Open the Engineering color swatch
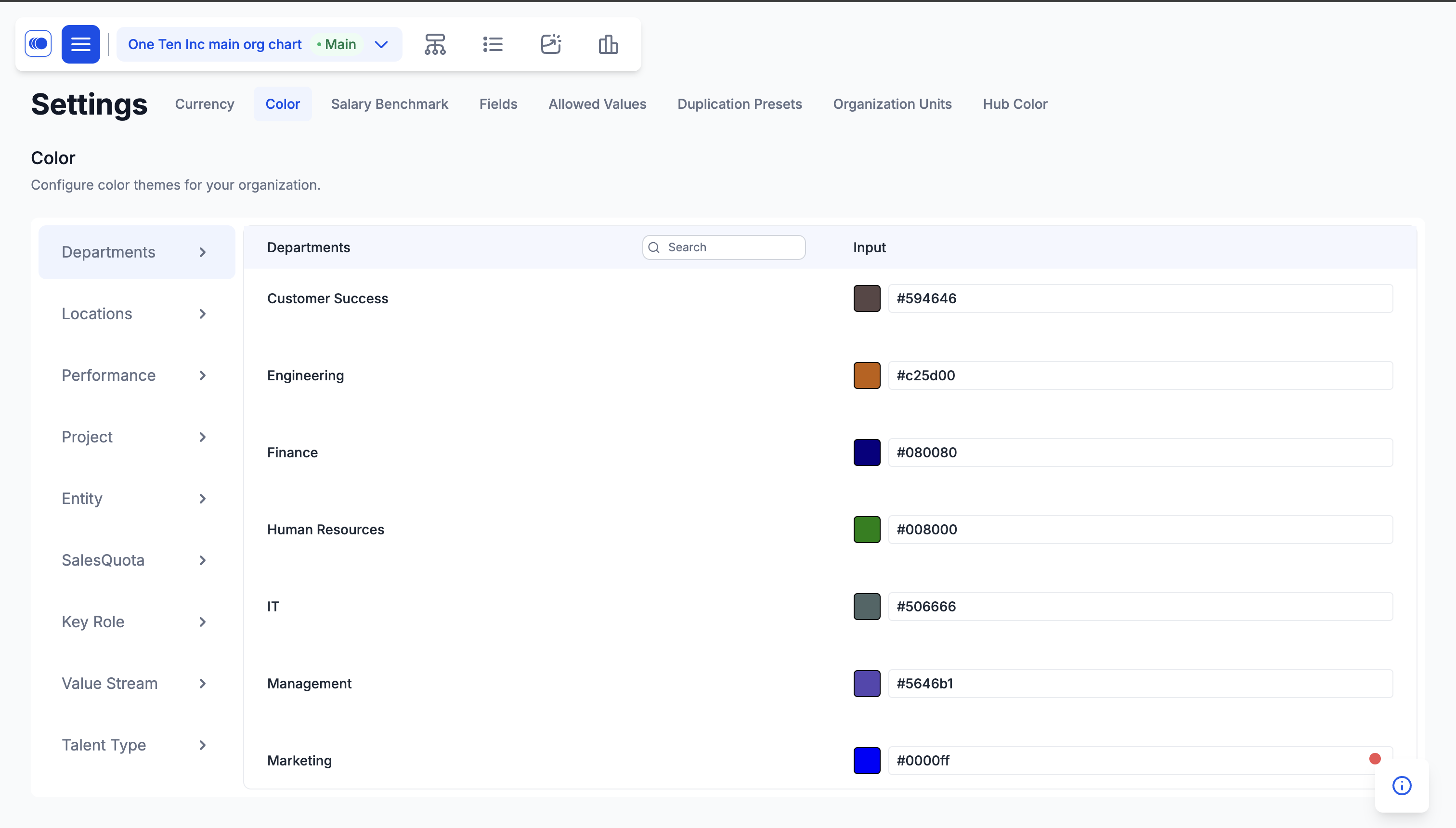The image size is (1456, 828). [x=867, y=375]
